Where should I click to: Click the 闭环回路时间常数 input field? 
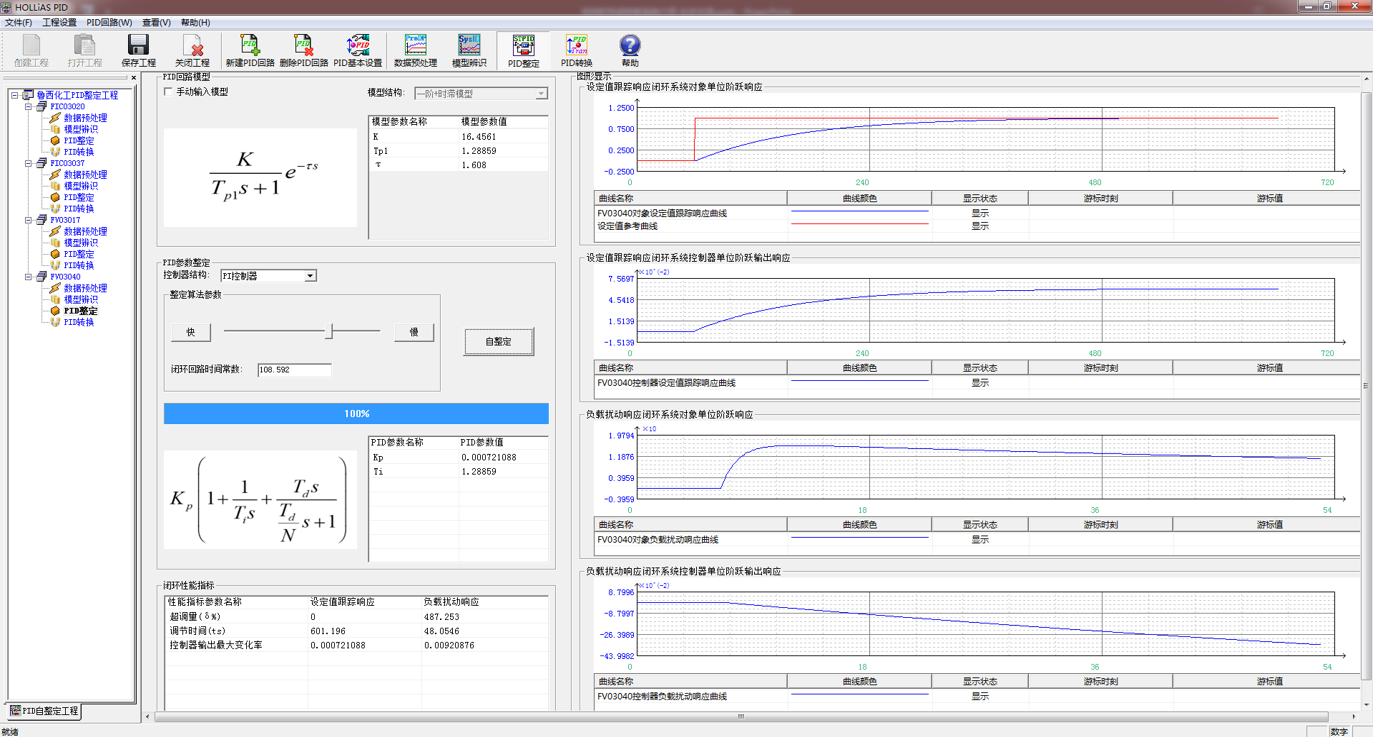294,370
